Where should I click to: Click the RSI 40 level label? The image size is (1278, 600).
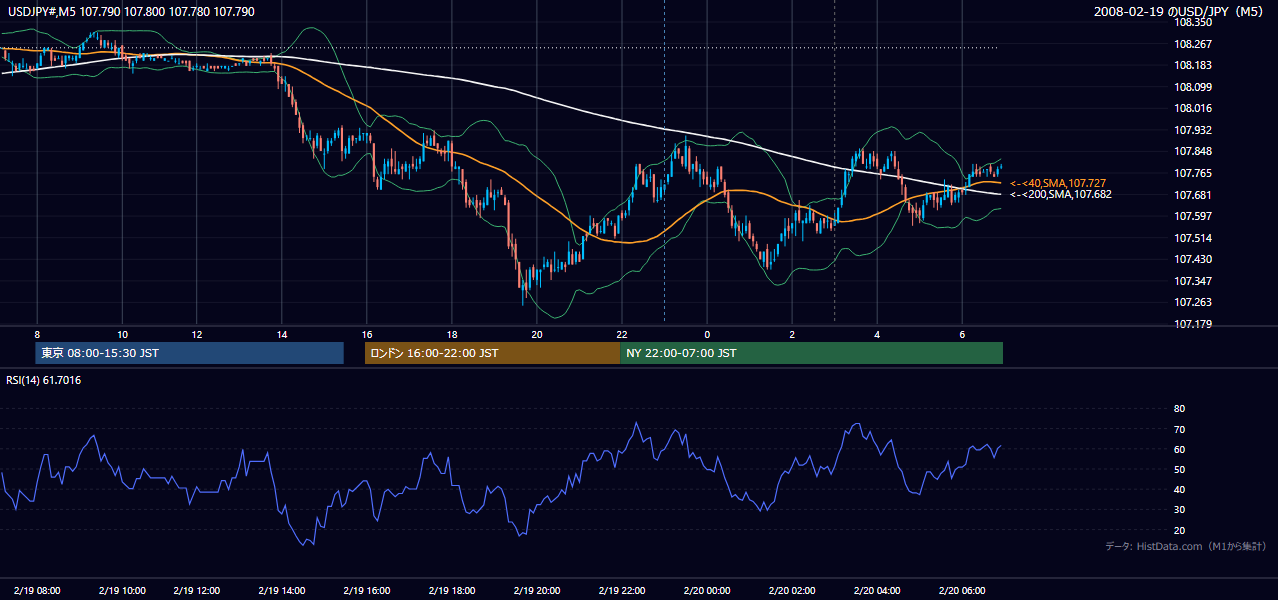tap(1179, 489)
